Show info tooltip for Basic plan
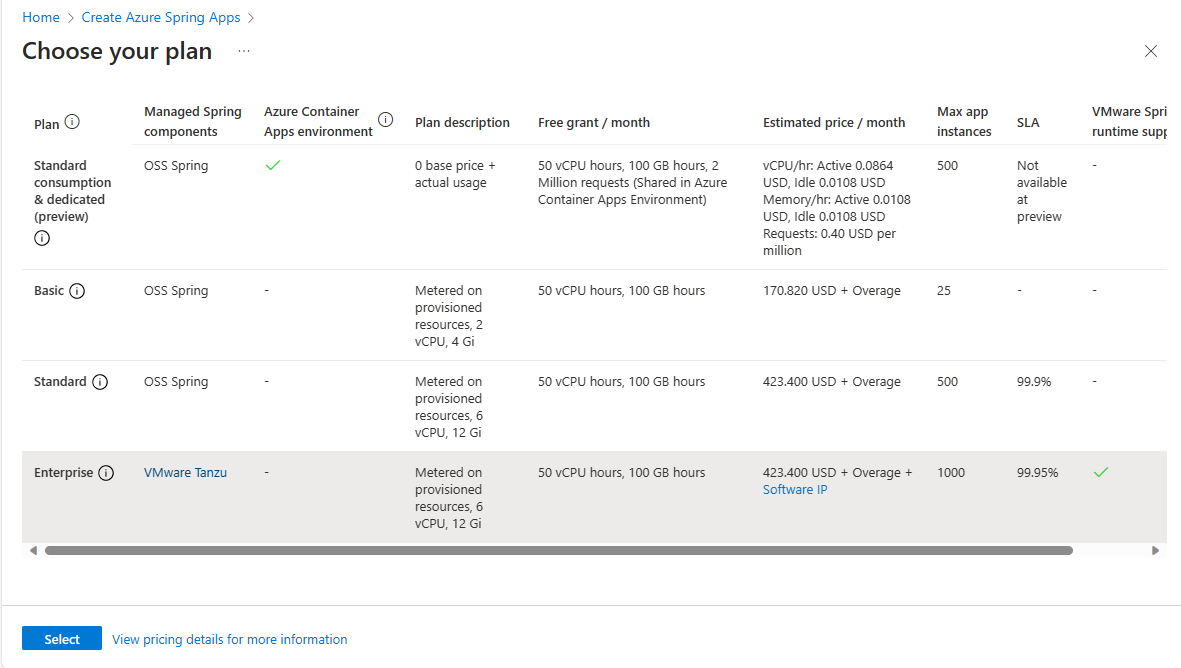 click(77, 291)
